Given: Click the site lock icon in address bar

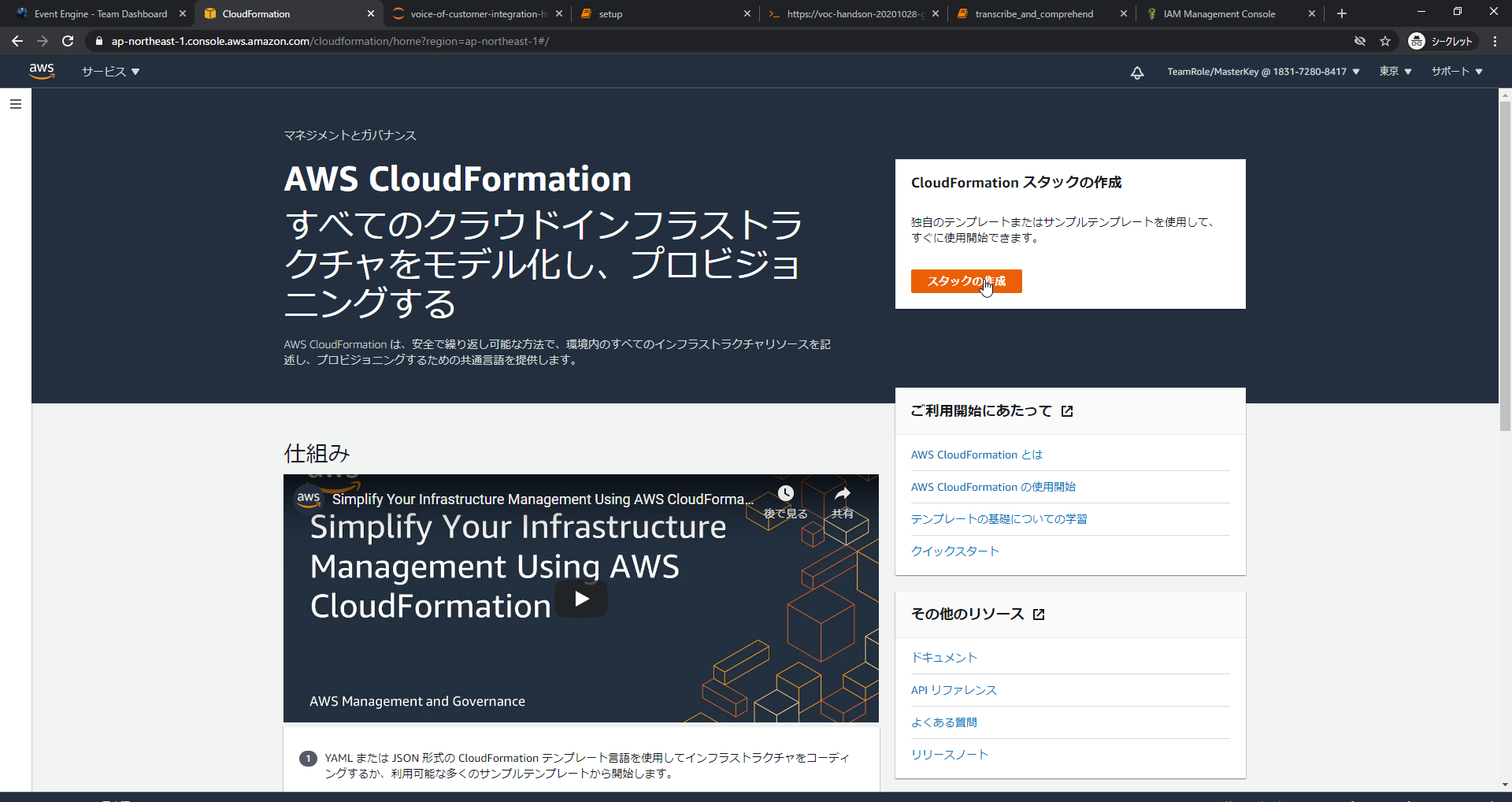Looking at the screenshot, I should [x=98, y=41].
